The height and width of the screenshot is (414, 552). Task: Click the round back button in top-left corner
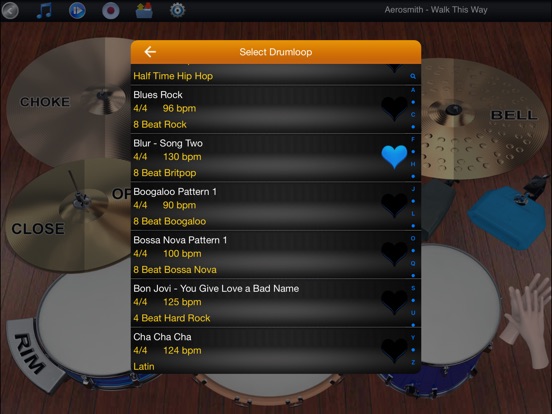(10, 11)
